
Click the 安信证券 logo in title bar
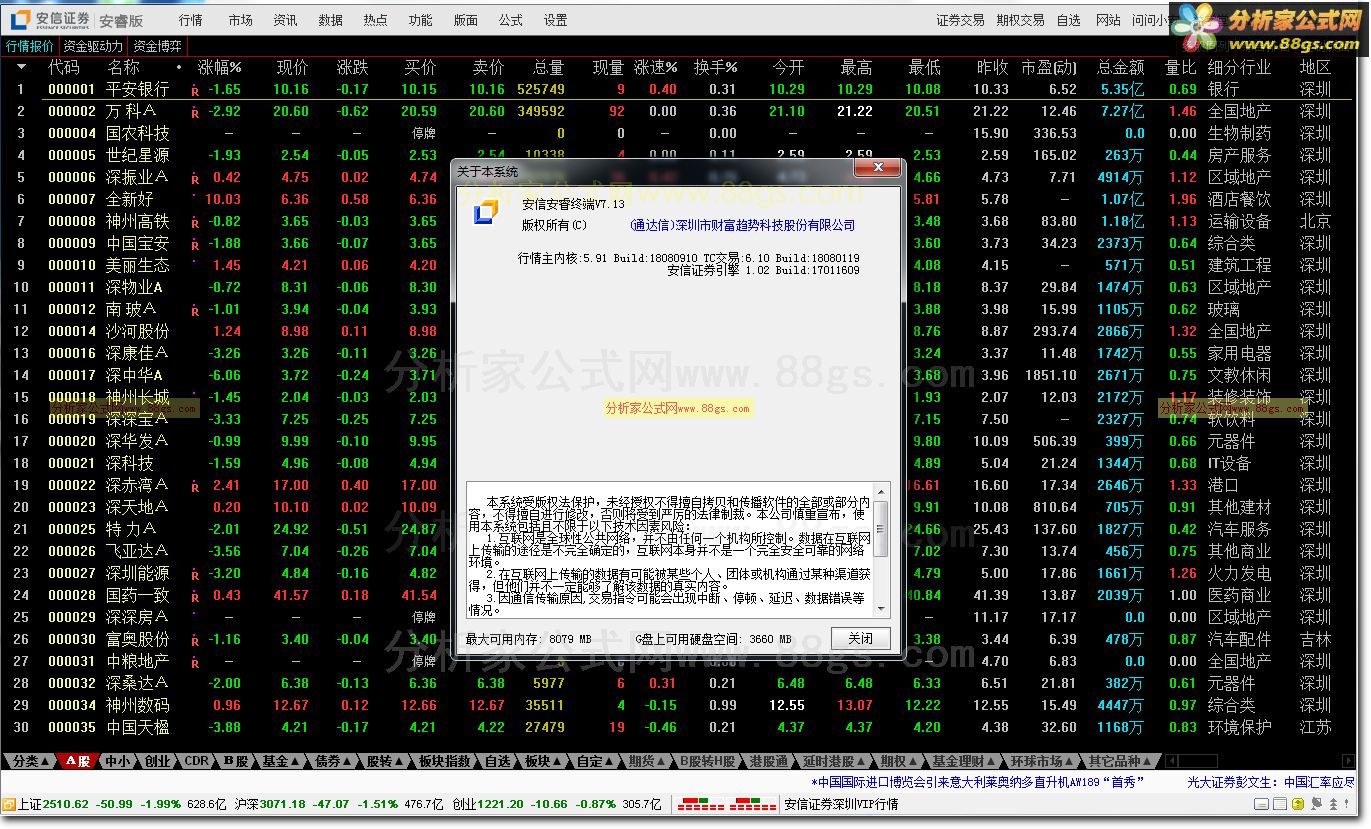click(x=48, y=19)
